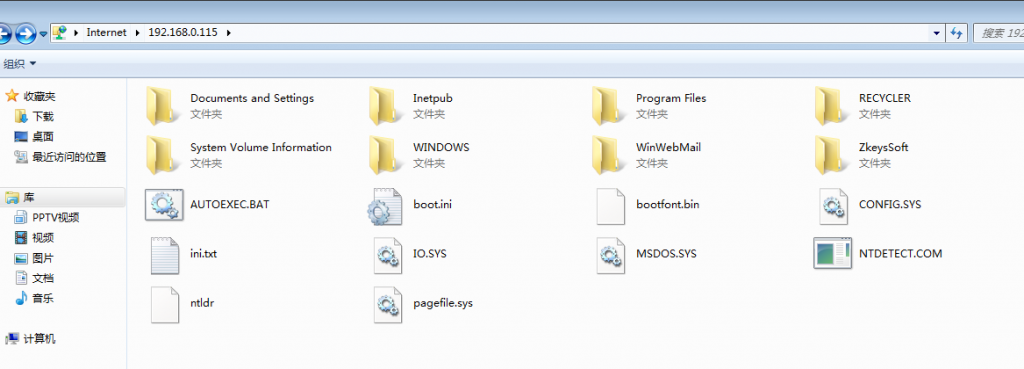Click the ZkeysSoft folder name text
The width and height of the screenshot is (1024, 369).
pyautogui.click(x=884, y=148)
